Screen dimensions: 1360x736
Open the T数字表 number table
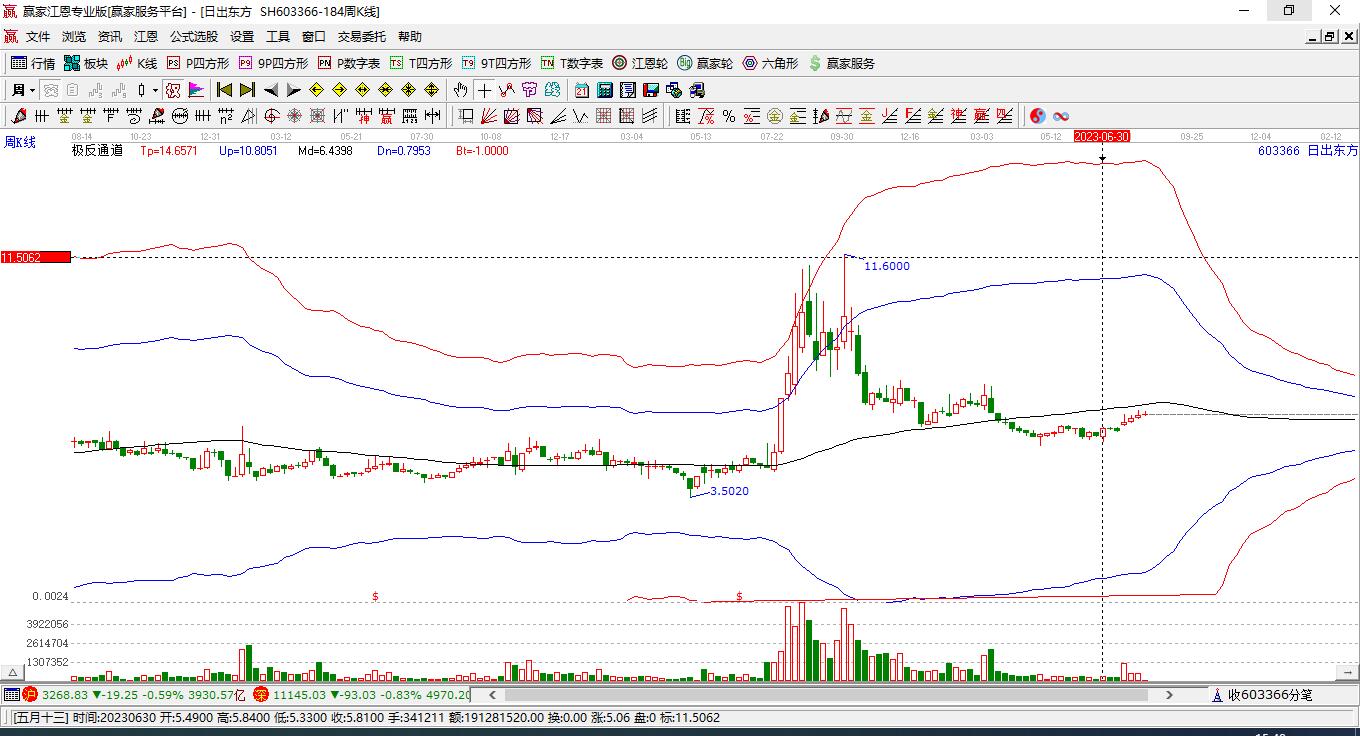click(572, 63)
